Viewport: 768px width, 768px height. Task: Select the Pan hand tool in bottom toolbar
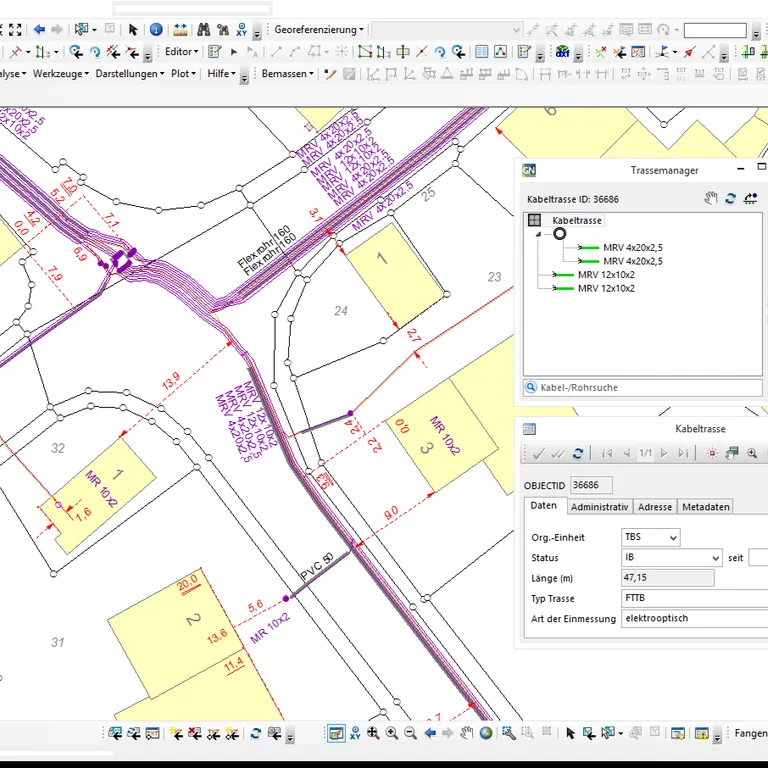click(467, 733)
